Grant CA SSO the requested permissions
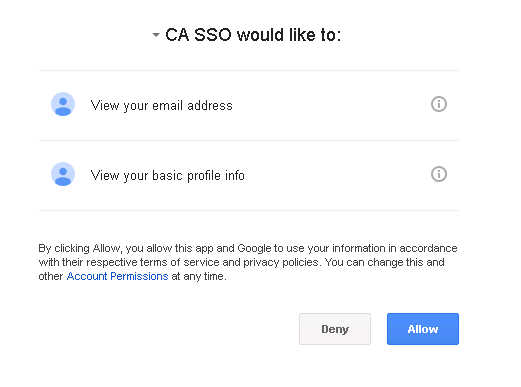Image resolution: width=521 pixels, height=387 pixels. pyautogui.click(x=423, y=329)
